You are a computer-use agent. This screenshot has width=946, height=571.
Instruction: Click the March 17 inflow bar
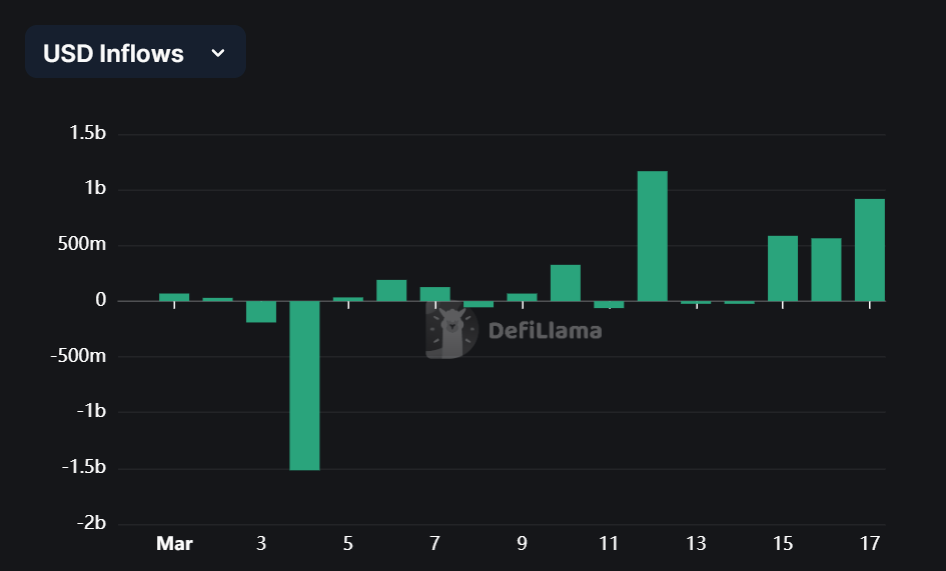tap(870, 250)
